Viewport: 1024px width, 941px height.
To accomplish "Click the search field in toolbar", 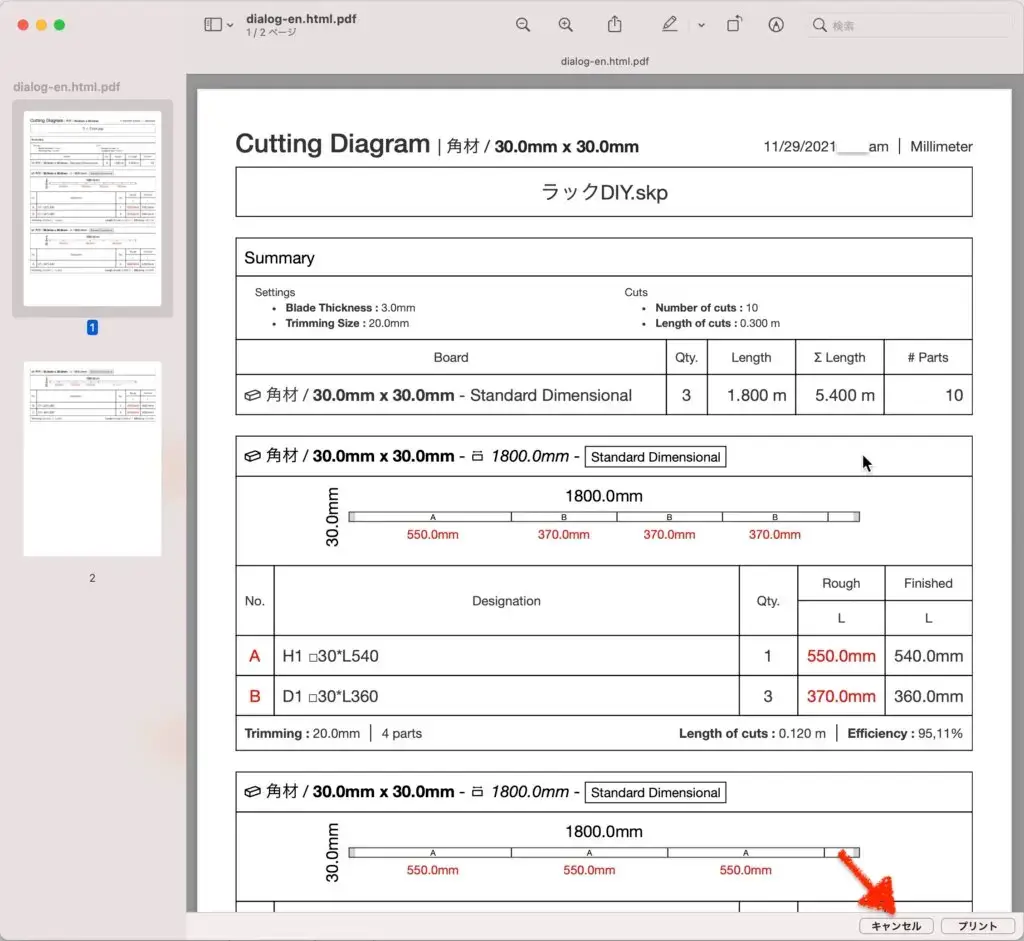I will click(x=911, y=25).
